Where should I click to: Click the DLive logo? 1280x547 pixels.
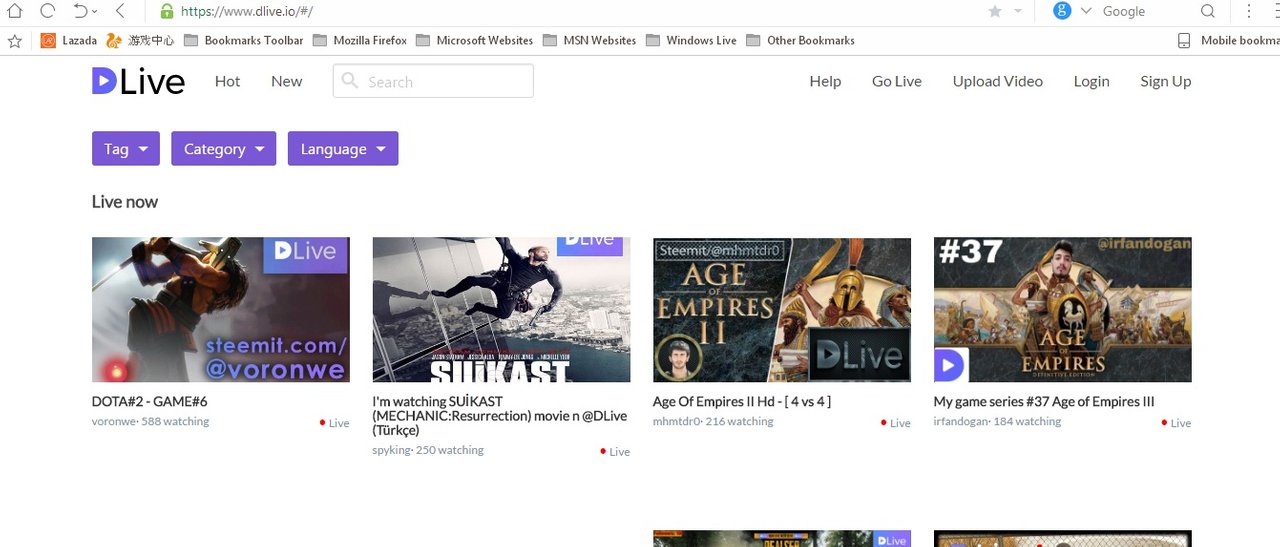(x=138, y=81)
